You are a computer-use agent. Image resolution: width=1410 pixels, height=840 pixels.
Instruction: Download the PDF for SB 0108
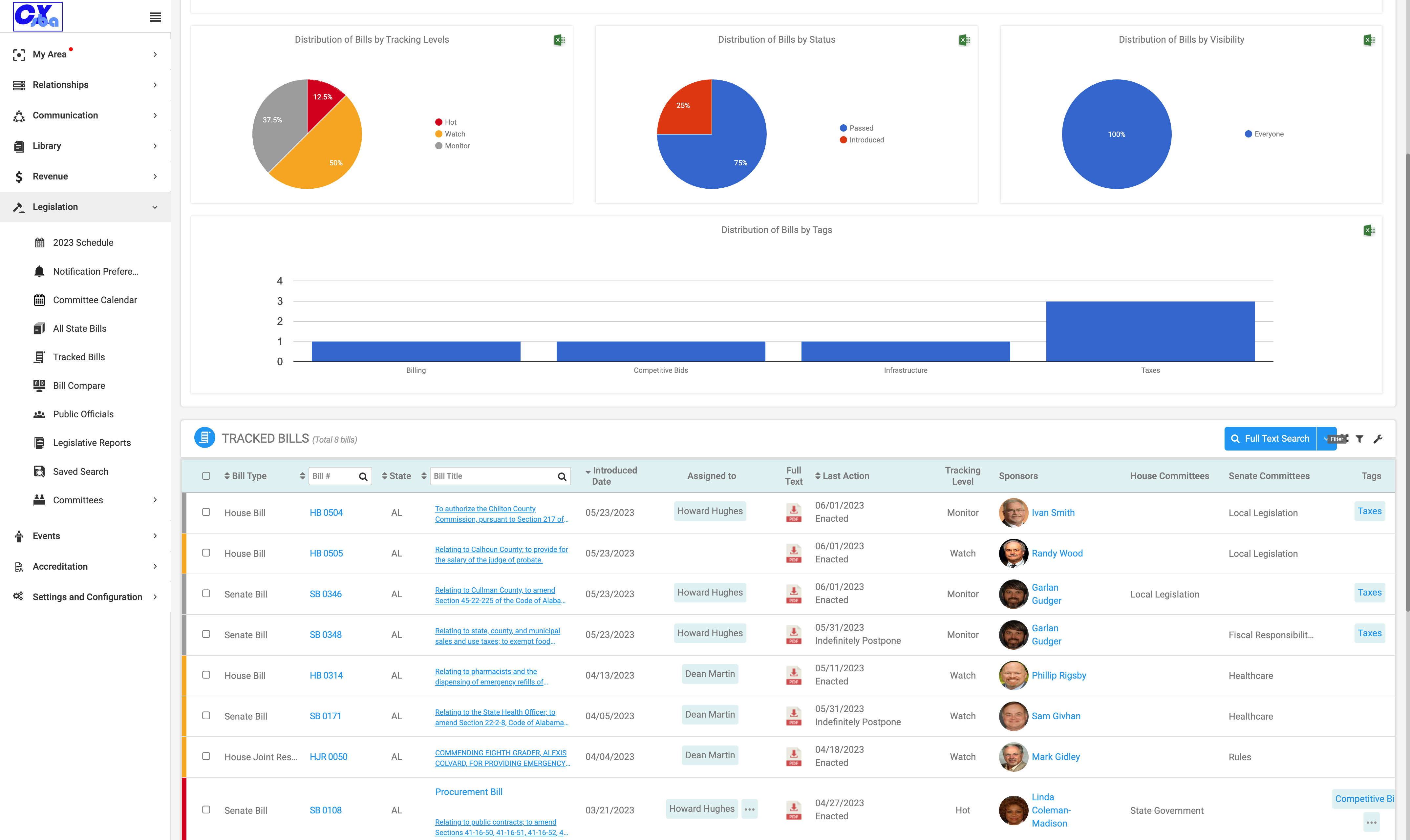794,810
